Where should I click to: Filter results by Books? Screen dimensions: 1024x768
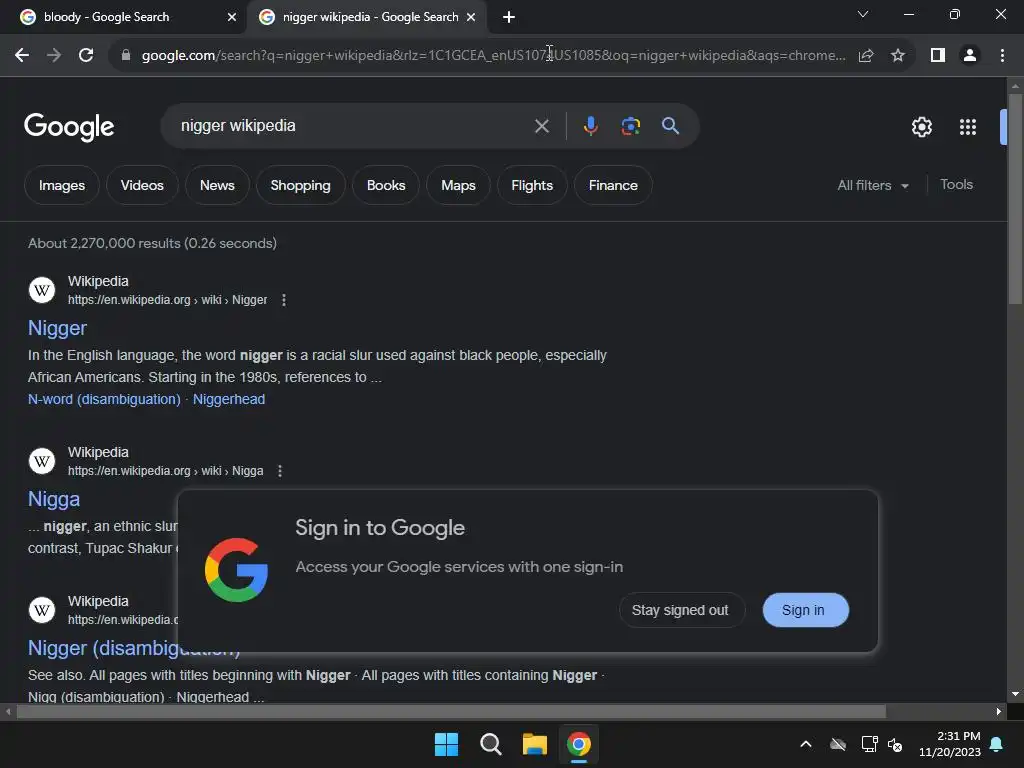[386, 185]
